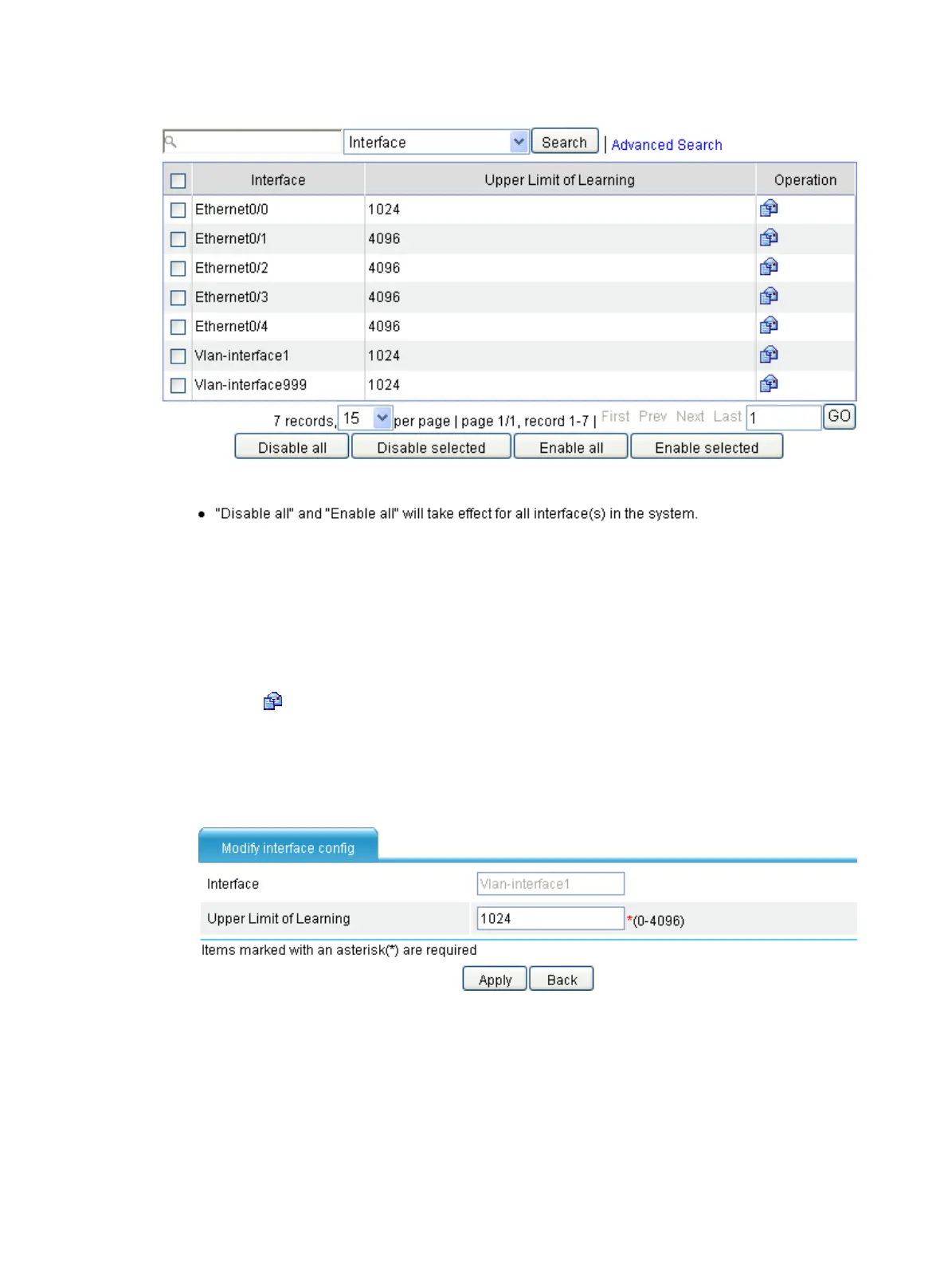This screenshot has width=948, height=1288.
Task: Click the Enable all button
Action: [x=571, y=447]
